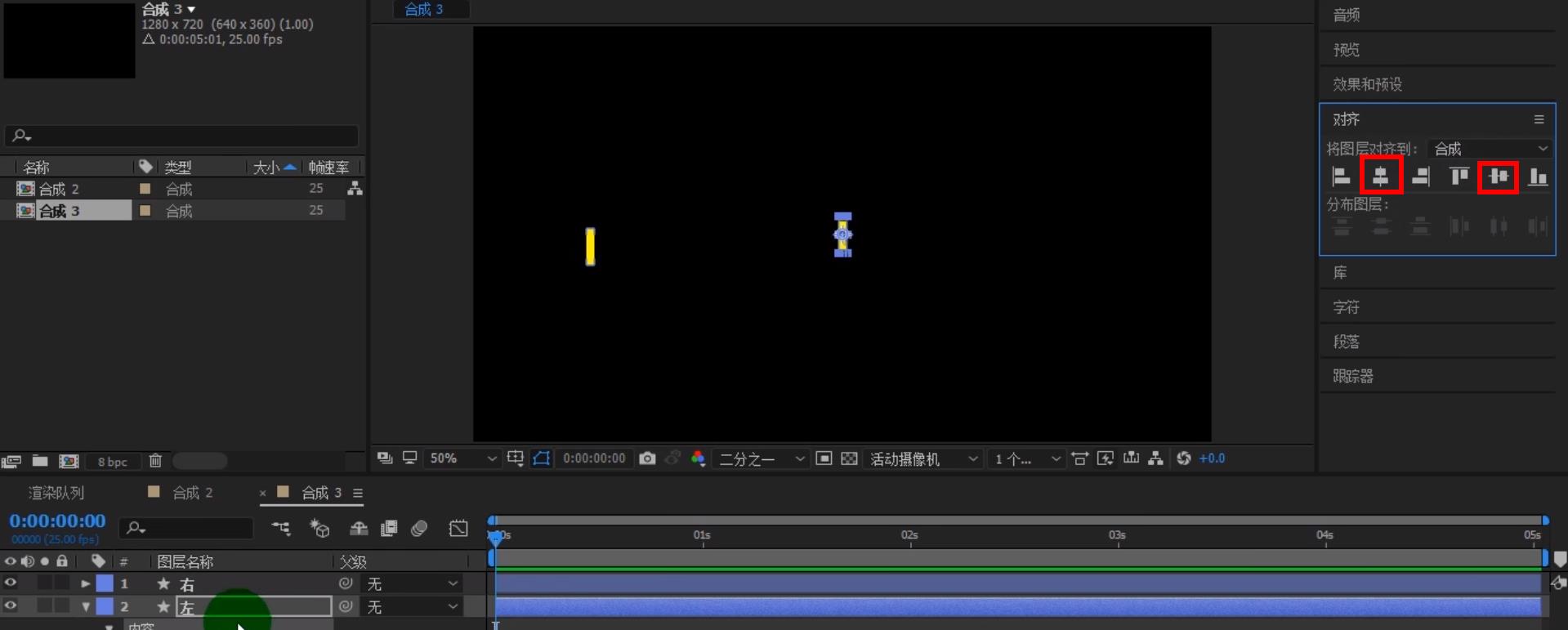Click the parent pick whip for layer 右
The width and height of the screenshot is (1568, 630).
pyautogui.click(x=346, y=583)
